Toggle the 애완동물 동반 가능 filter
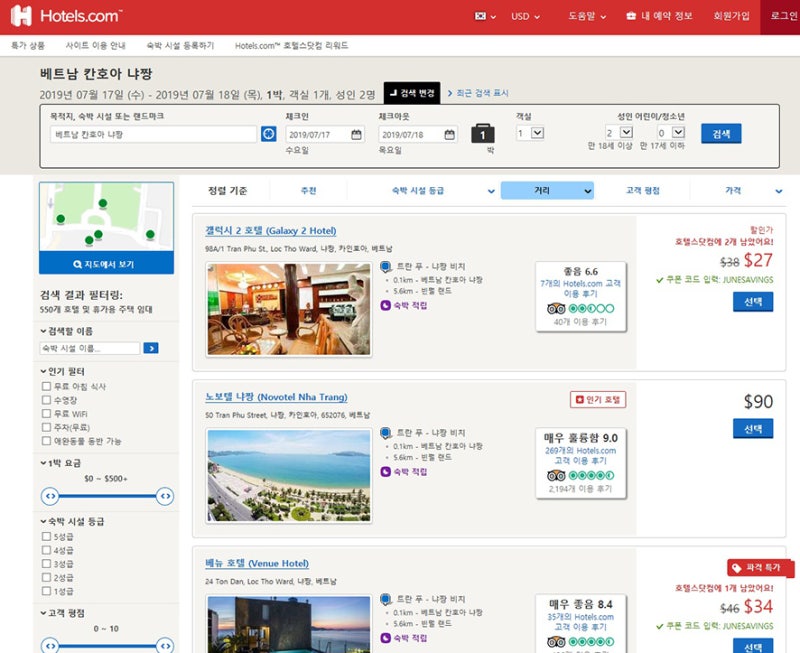This screenshot has width=800, height=653. click(x=46, y=441)
